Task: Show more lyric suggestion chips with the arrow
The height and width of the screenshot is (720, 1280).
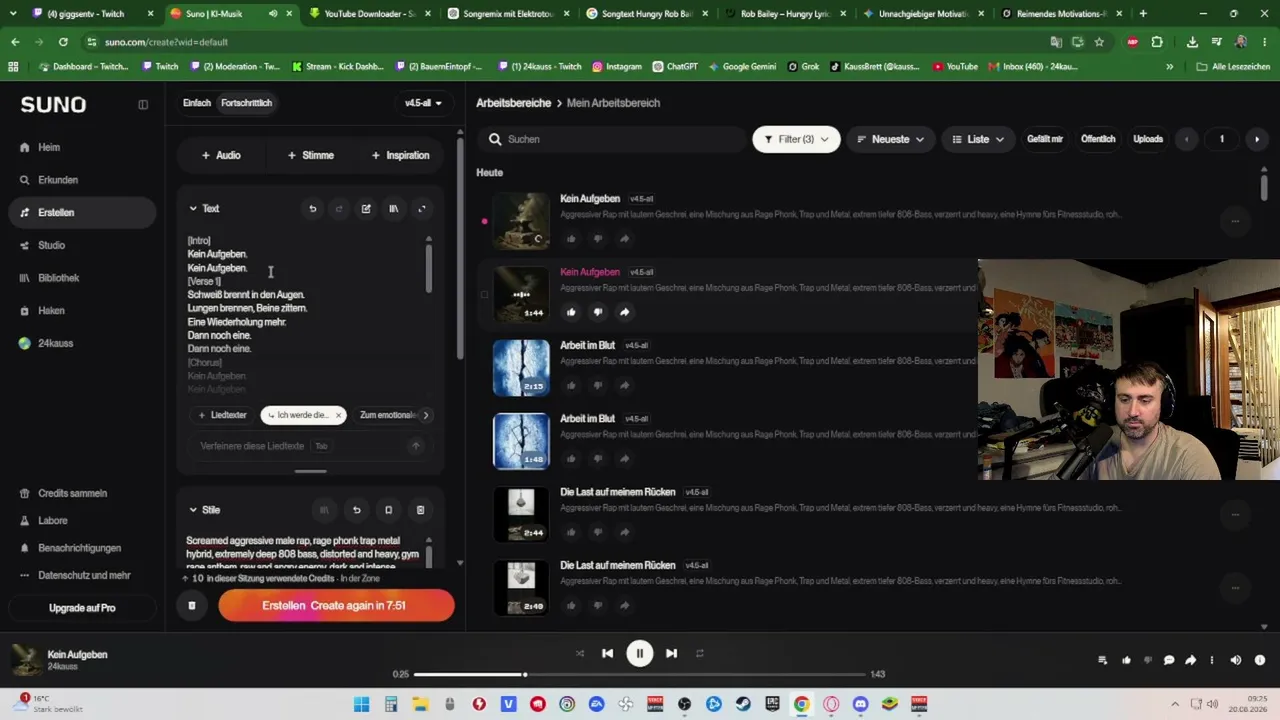Action: coord(425,415)
